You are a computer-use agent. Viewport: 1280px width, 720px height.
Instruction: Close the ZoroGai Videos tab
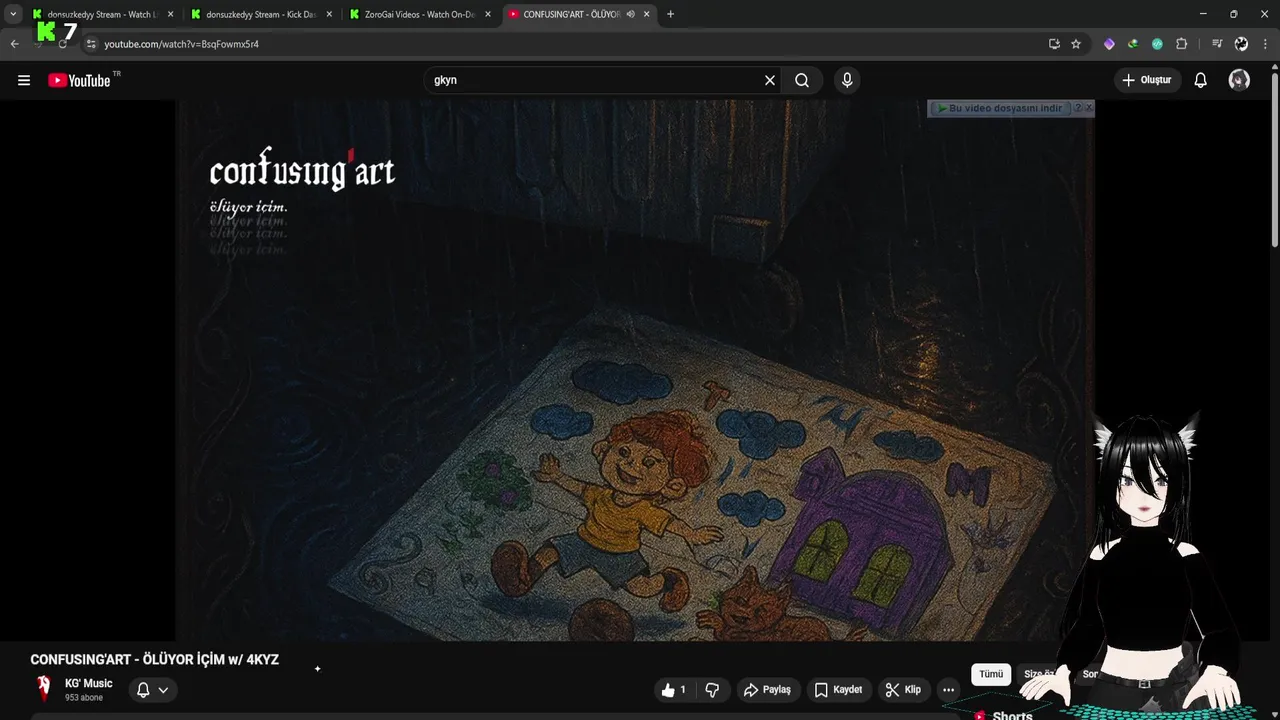pyautogui.click(x=488, y=14)
